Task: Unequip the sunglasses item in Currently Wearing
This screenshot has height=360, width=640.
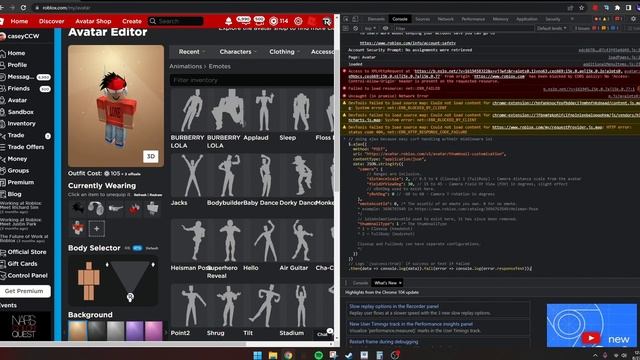Action: 116,208
